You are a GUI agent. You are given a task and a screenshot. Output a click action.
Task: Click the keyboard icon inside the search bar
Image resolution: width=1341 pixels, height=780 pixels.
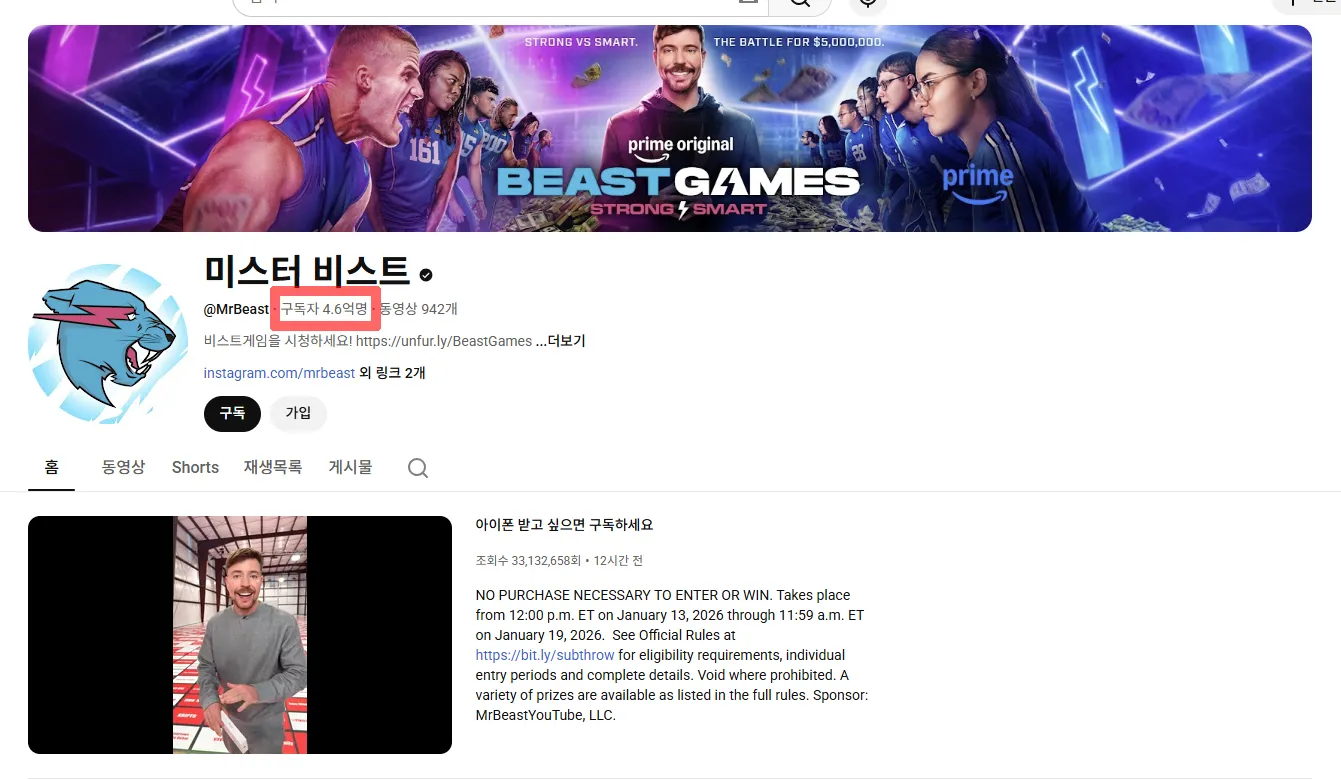(747, 3)
